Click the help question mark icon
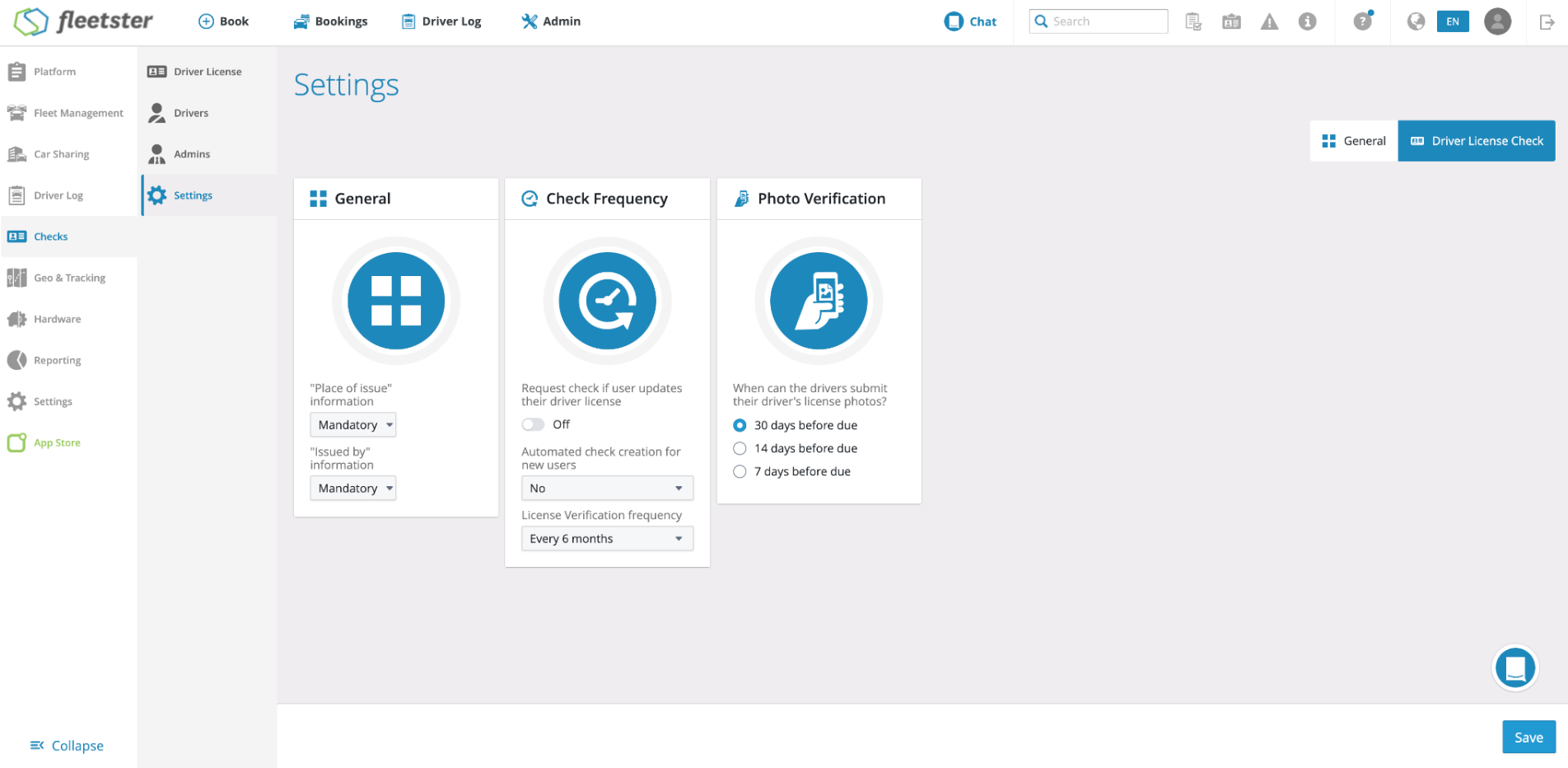The image size is (1568, 768). pyautogui.click(x=1363, y=21)
